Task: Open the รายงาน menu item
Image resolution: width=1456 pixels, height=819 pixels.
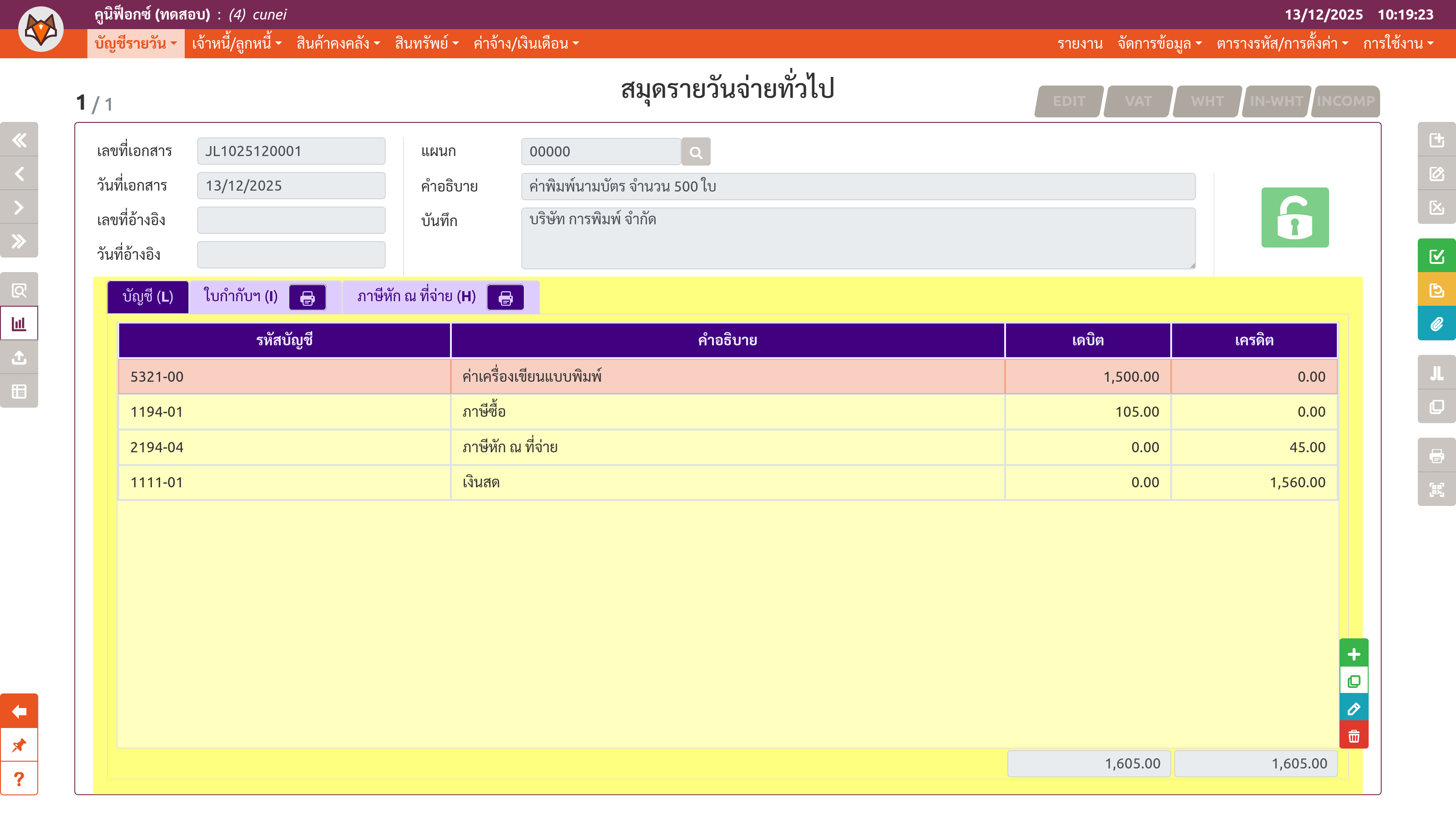Action: 1080,44
